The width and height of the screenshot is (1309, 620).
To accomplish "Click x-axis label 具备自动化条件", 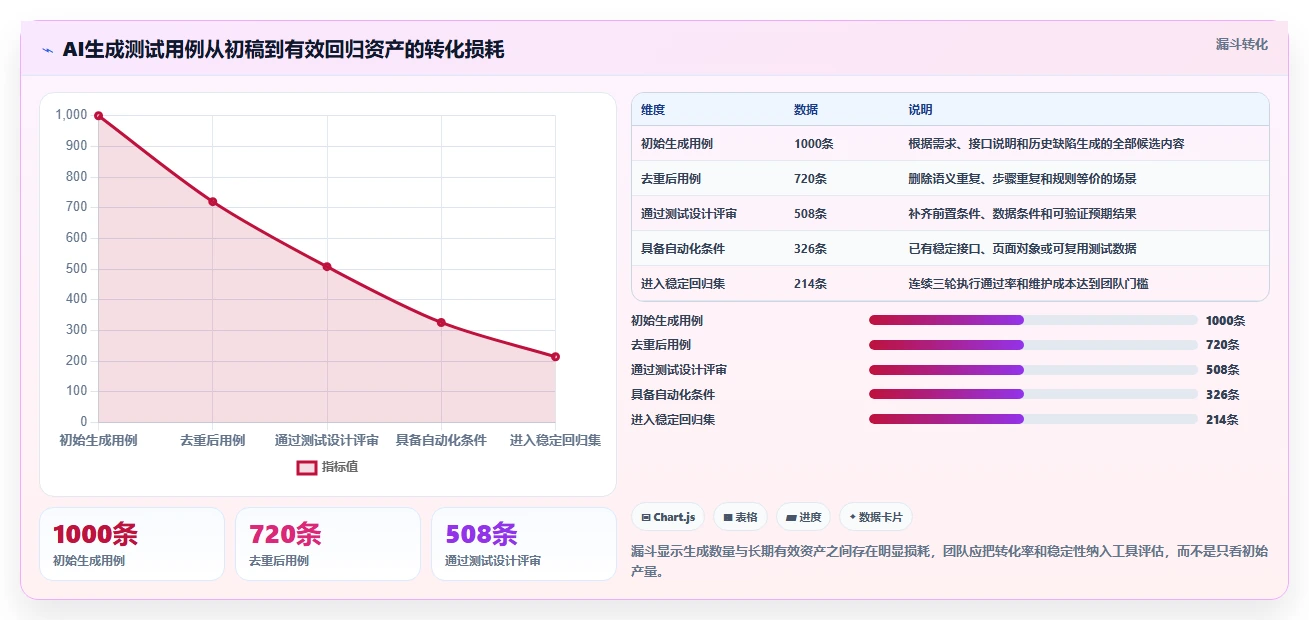I will point(441,441).
